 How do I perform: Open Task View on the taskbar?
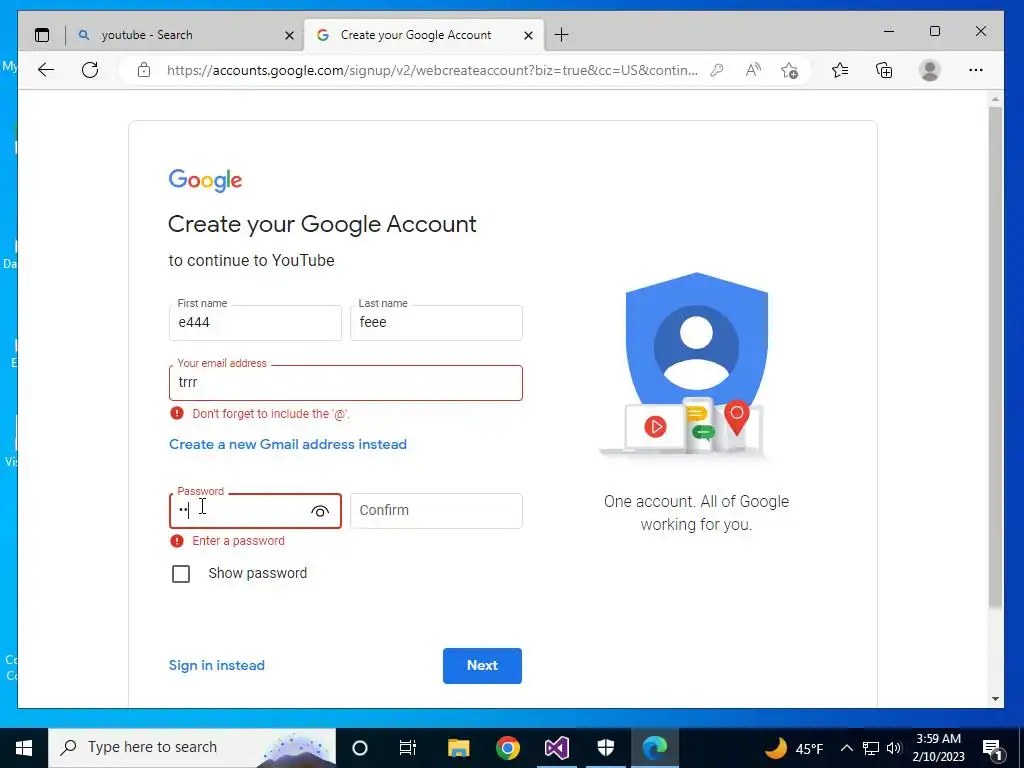[x=408, y=748]
